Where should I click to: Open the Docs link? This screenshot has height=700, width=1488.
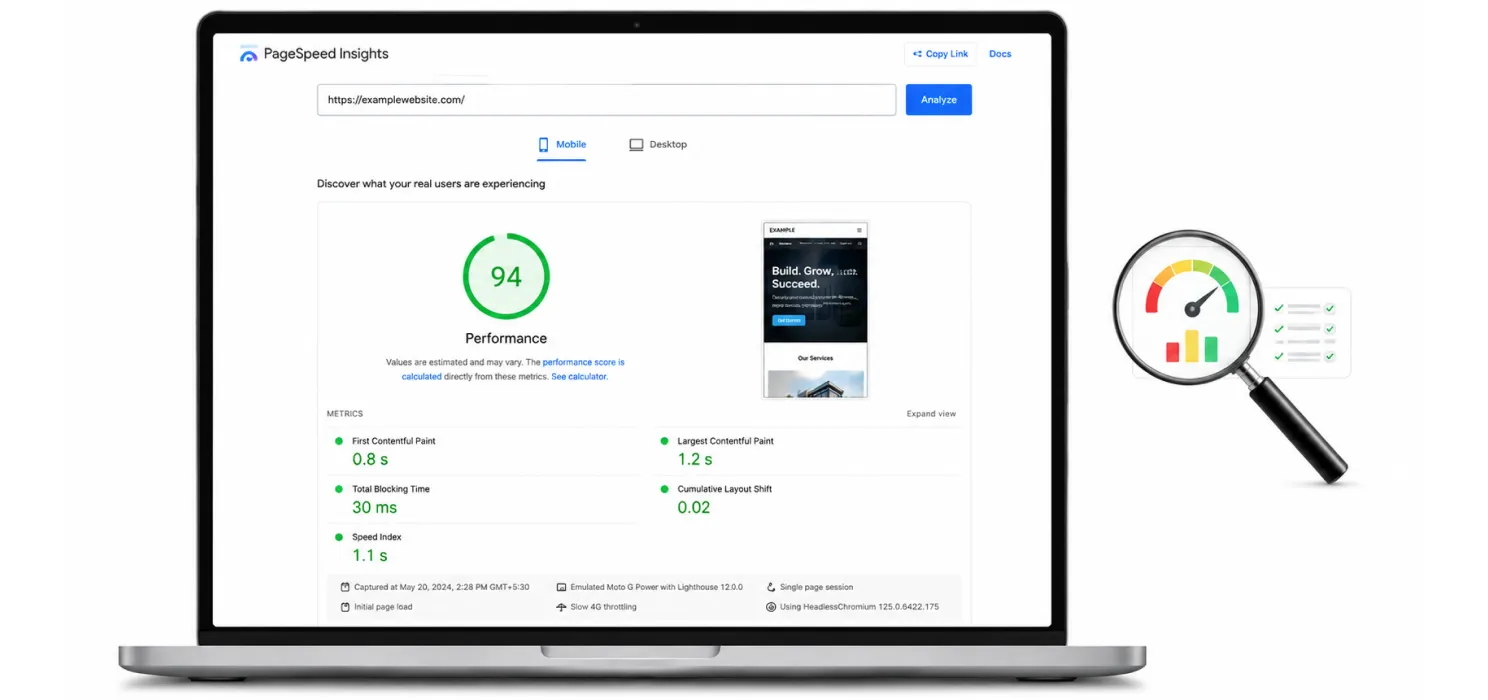[1000, 54]
